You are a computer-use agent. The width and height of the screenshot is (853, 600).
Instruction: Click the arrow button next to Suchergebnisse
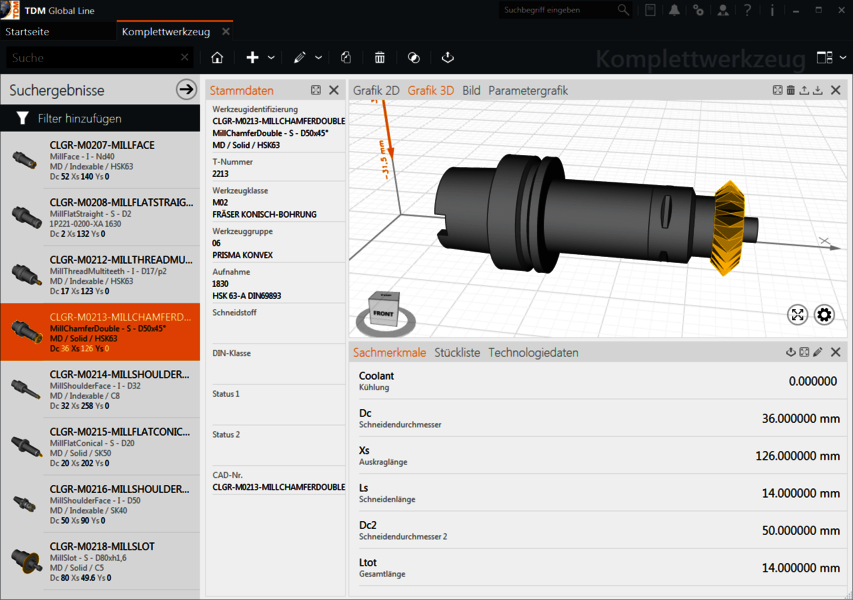pos(186,90)
